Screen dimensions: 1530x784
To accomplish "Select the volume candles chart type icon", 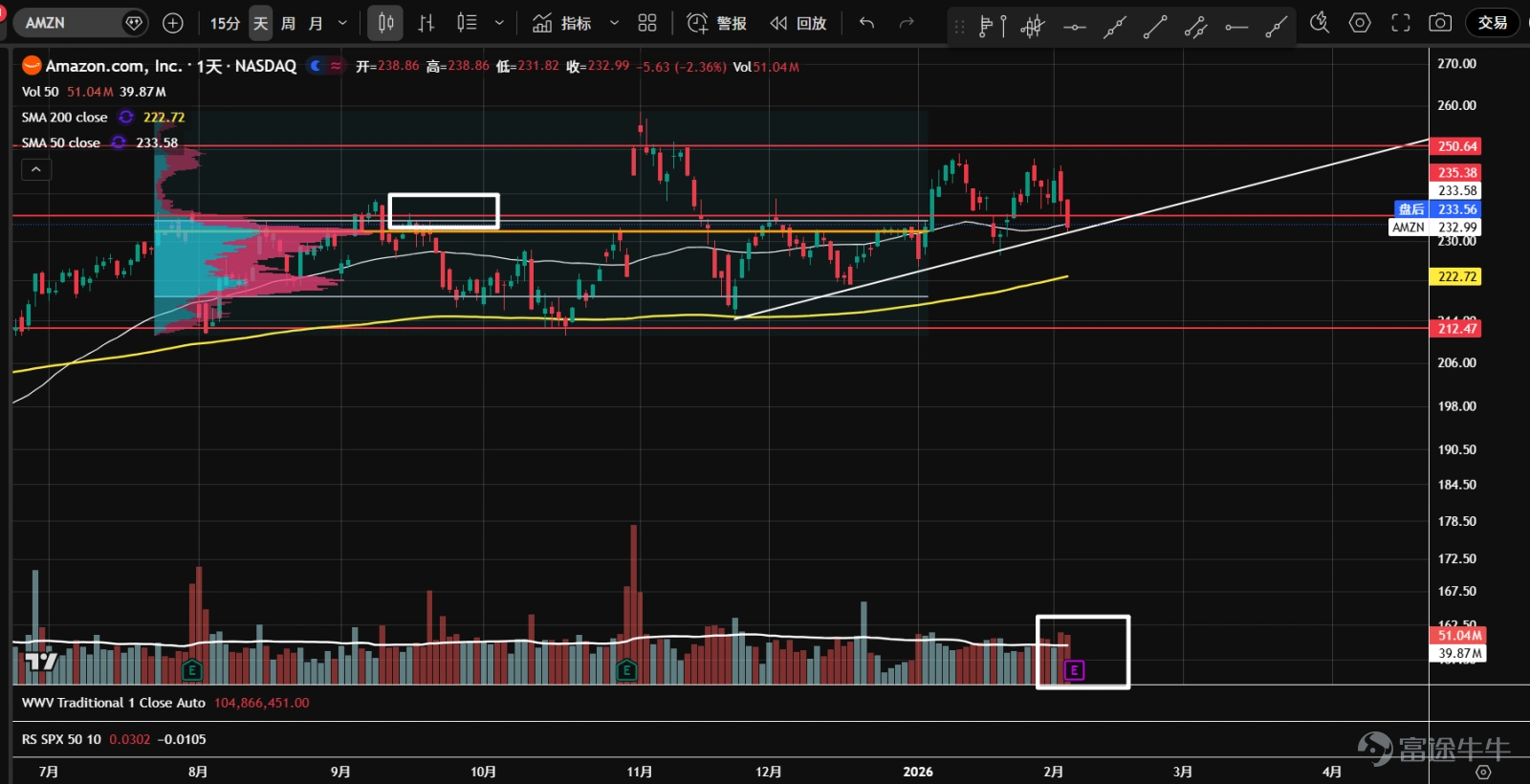I will 467,23.
